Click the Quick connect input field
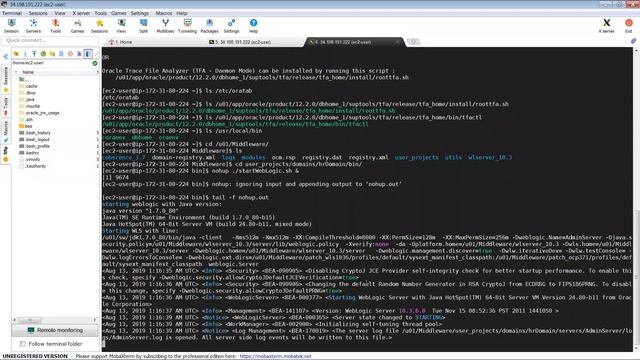Screen dimensions: 640x360 tap(50, 40)
